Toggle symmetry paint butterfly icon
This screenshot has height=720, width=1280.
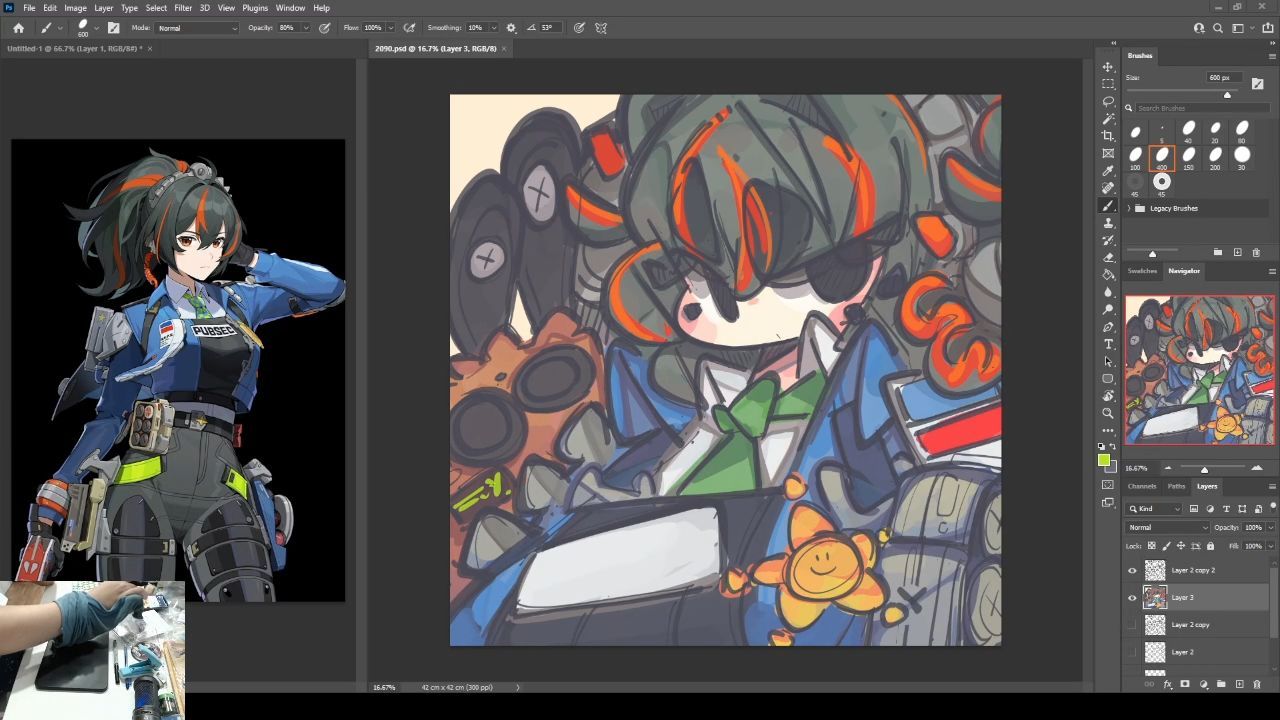tap(601, 28)
